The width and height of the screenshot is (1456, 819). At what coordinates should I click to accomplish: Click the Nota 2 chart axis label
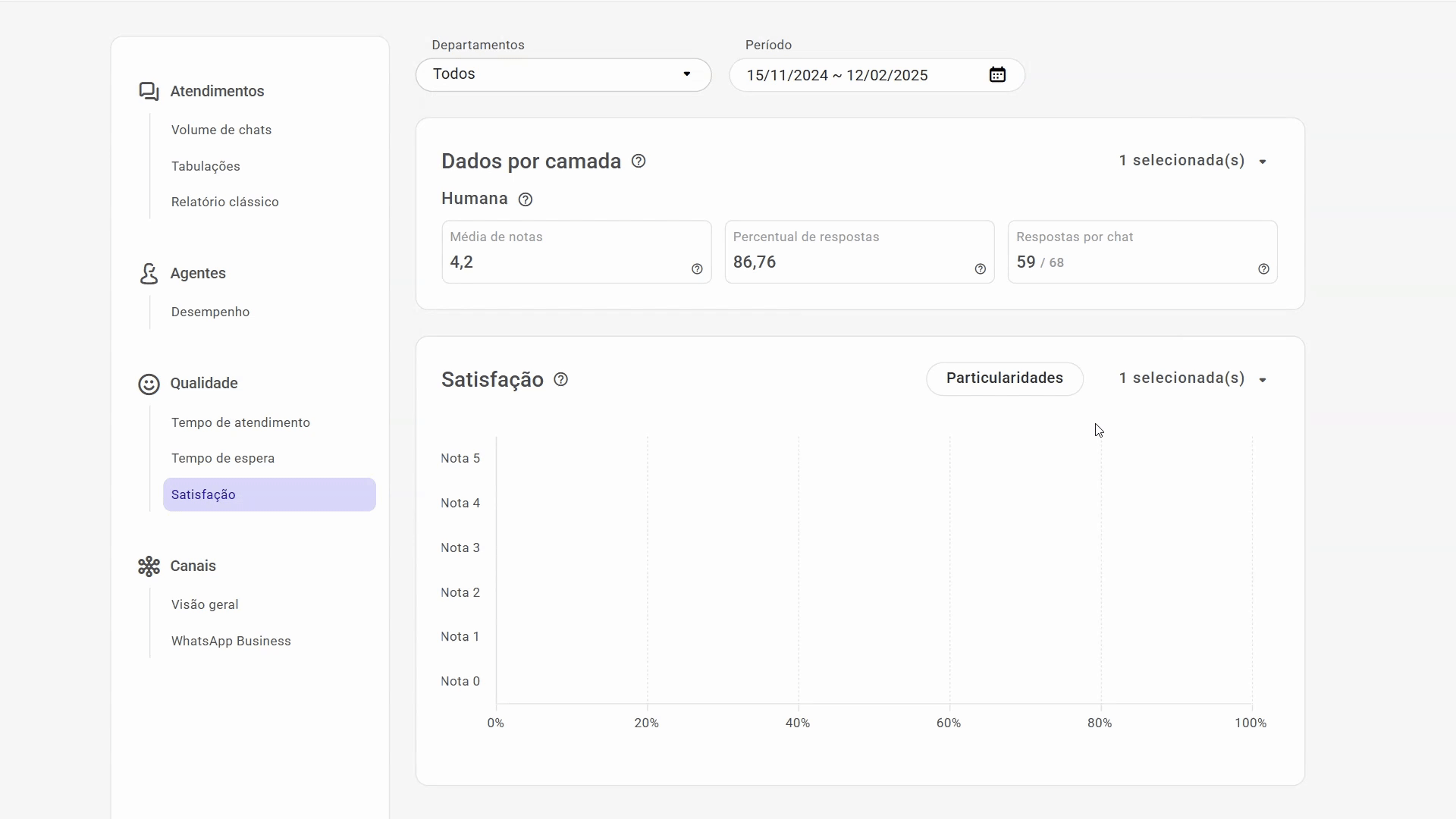point(460,592)
